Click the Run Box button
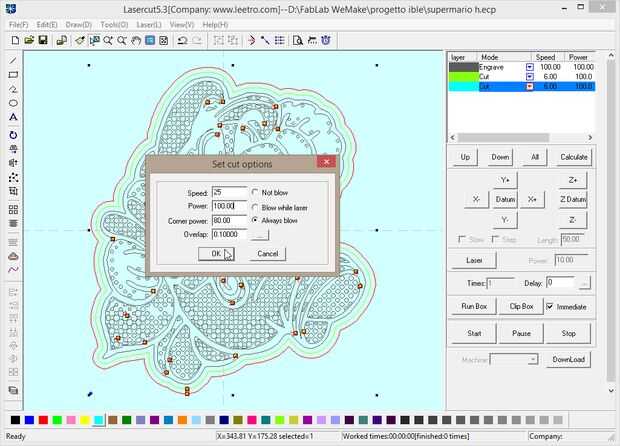This screenshot has height=446, width=620. pos(474,306)
